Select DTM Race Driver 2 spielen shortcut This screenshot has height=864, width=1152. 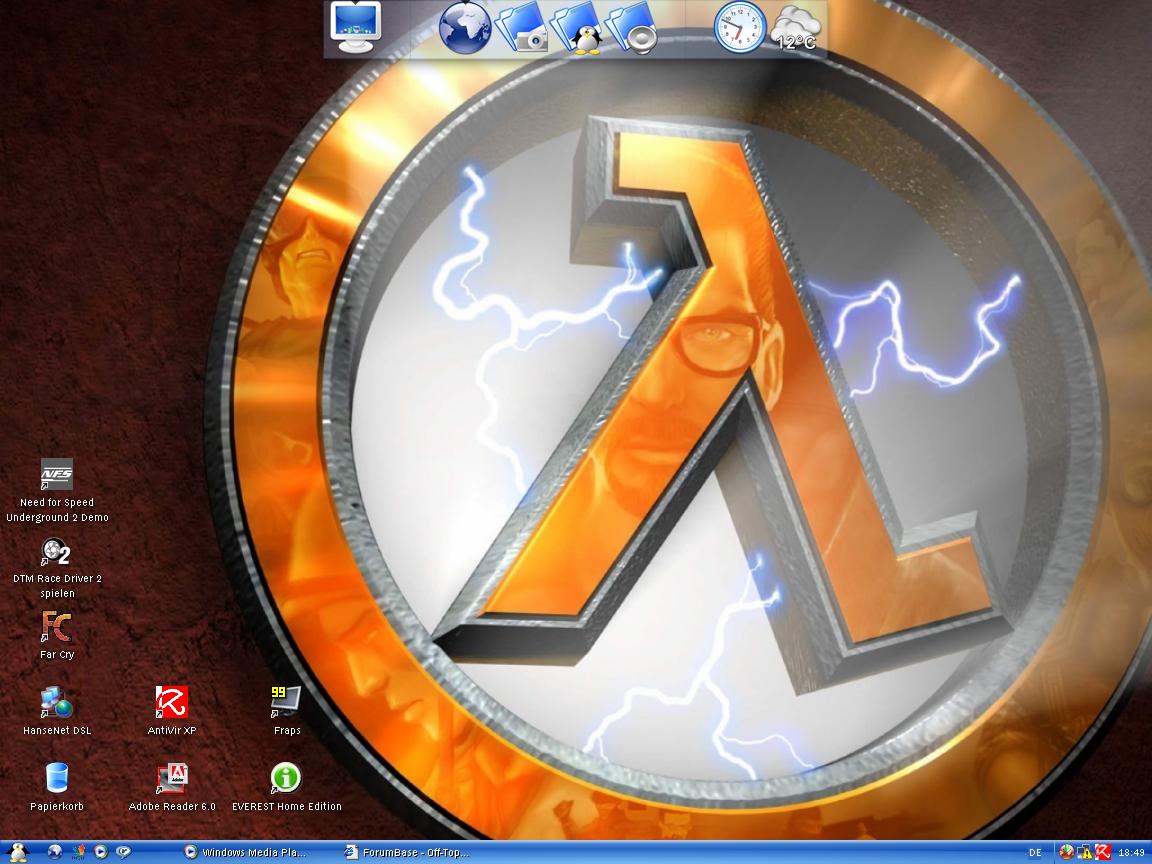pyautogui.click(x=57, y=568)
